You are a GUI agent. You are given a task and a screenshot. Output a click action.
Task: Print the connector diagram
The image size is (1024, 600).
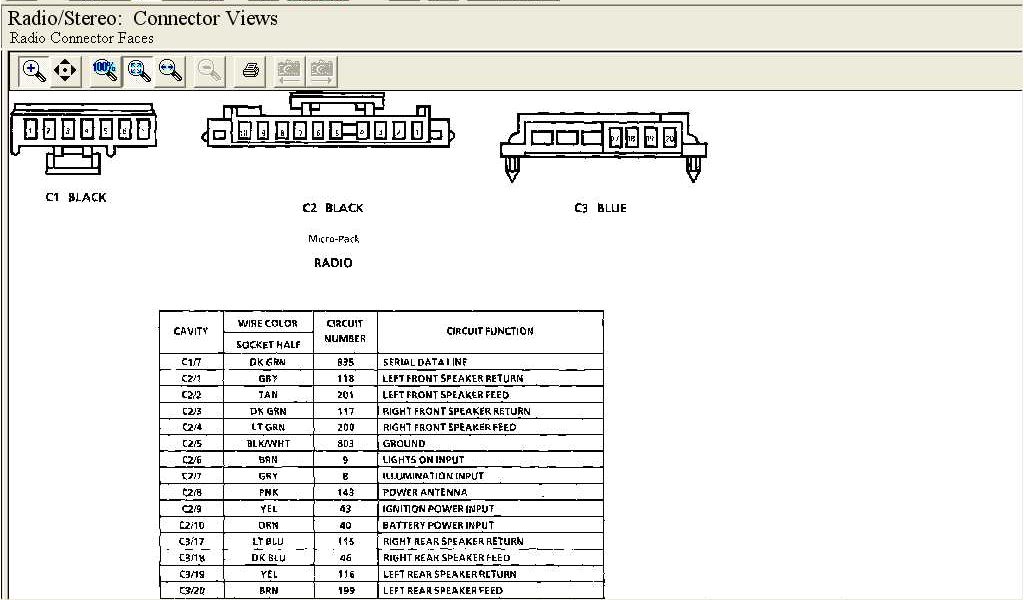click(x=251, y=70)
